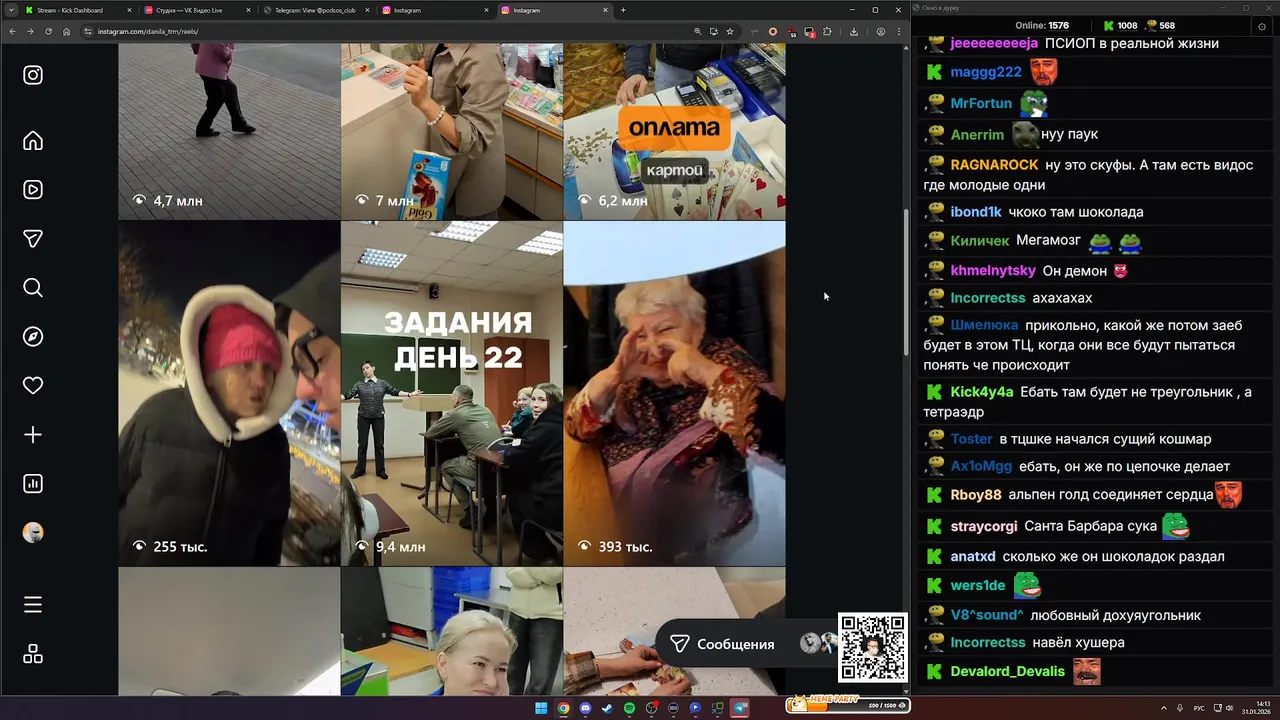This screenshot has width=1280, height=720.
Task: Open Chrome from the taskbar
Action: 563,708
